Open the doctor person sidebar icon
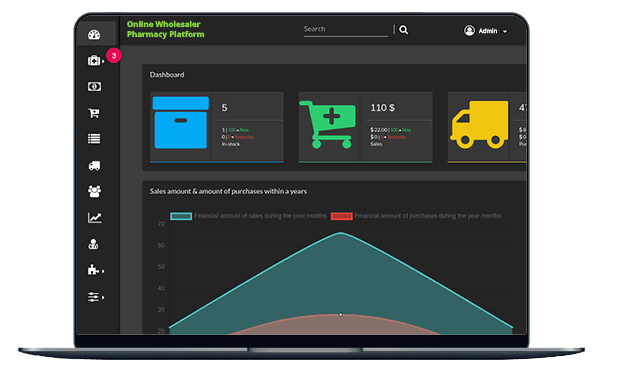The height and width of the screenshot is (376, 618). coord(93,244)
